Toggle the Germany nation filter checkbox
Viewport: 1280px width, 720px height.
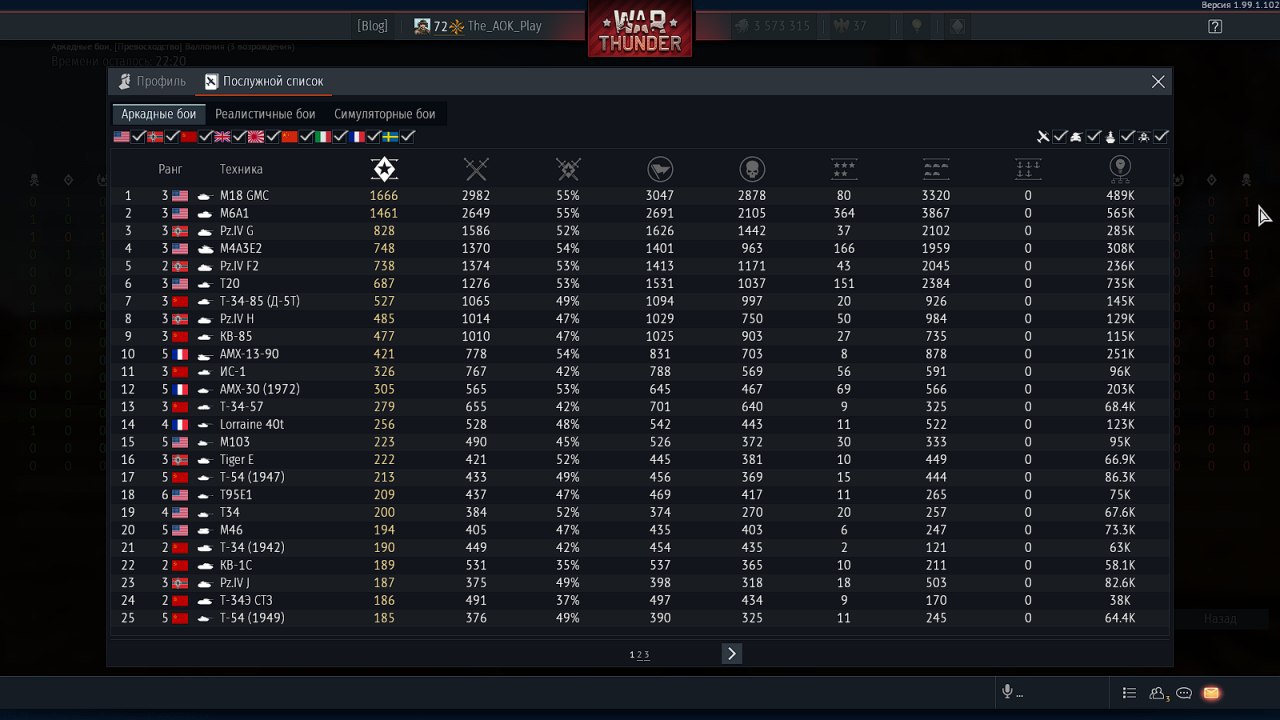pos(172,136)
